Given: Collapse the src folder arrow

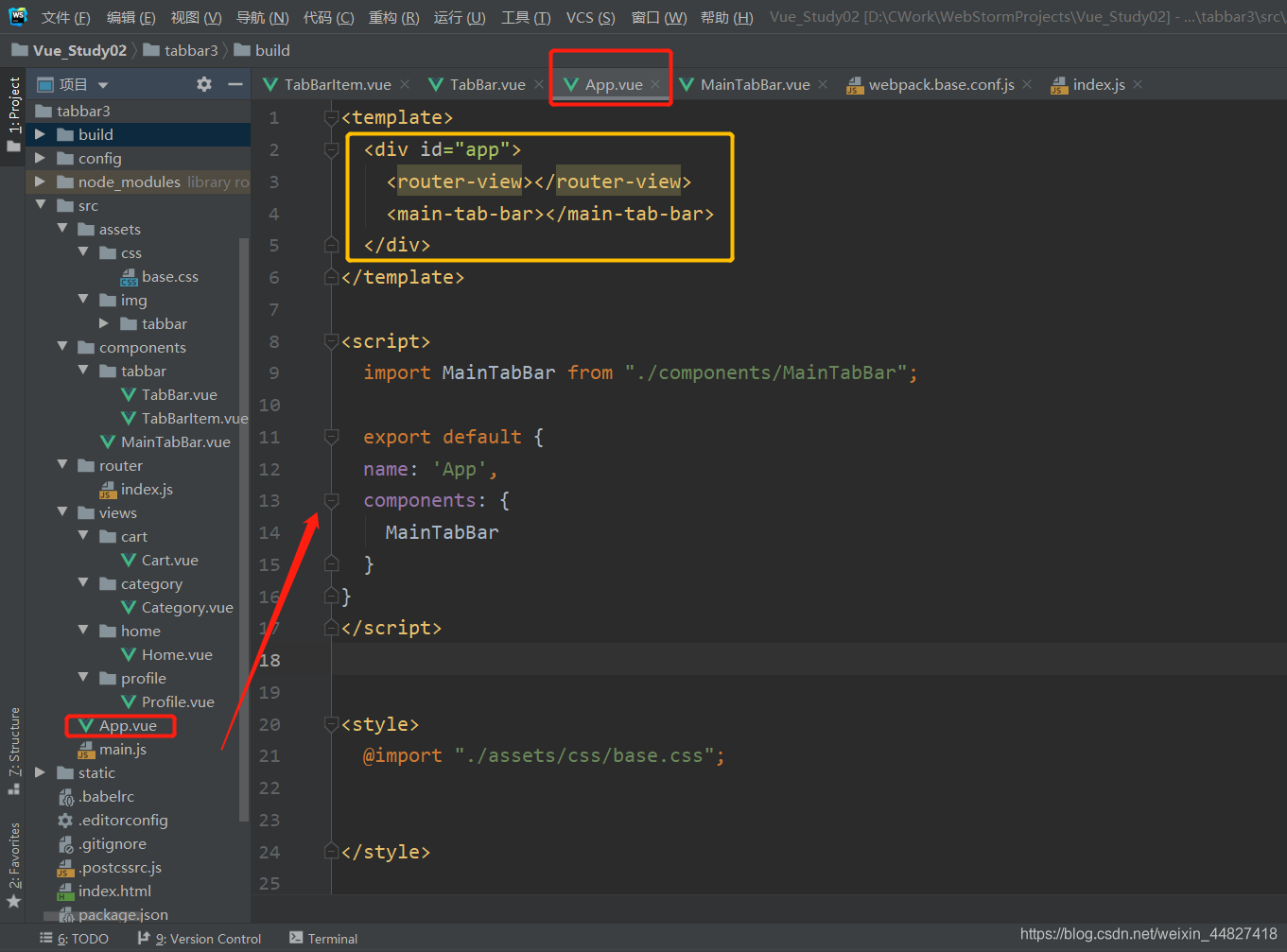Looking at the screenshot, I should [40, 205].
